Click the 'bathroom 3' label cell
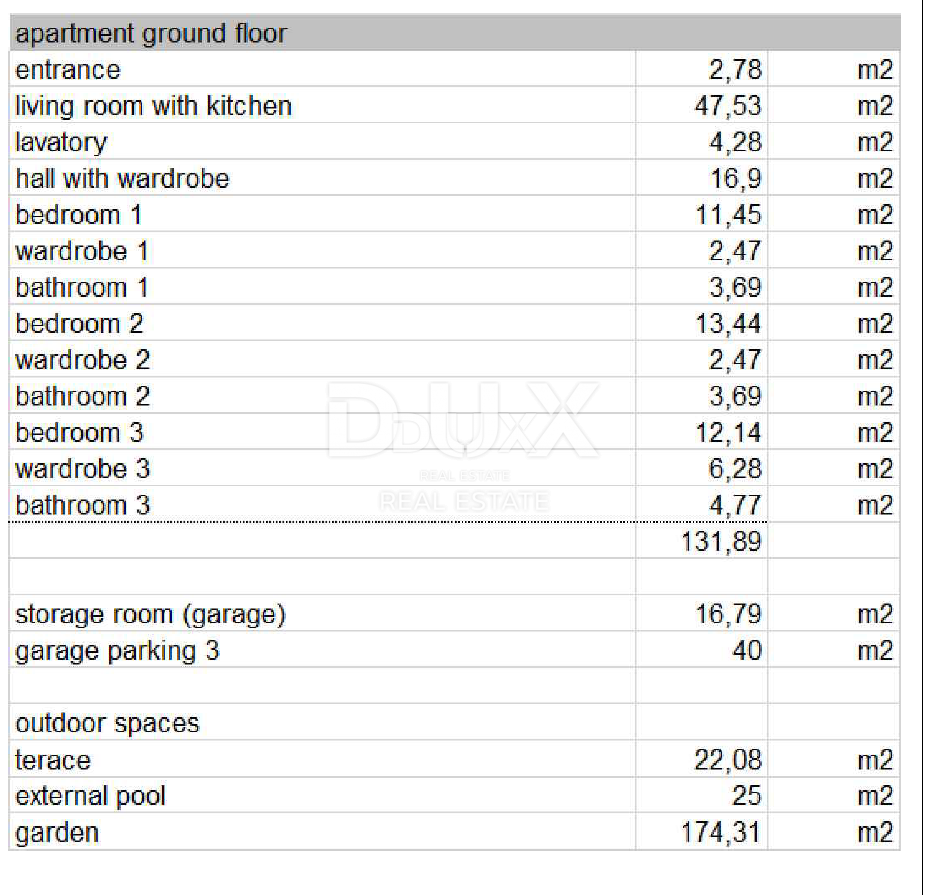 click(82, 505)
